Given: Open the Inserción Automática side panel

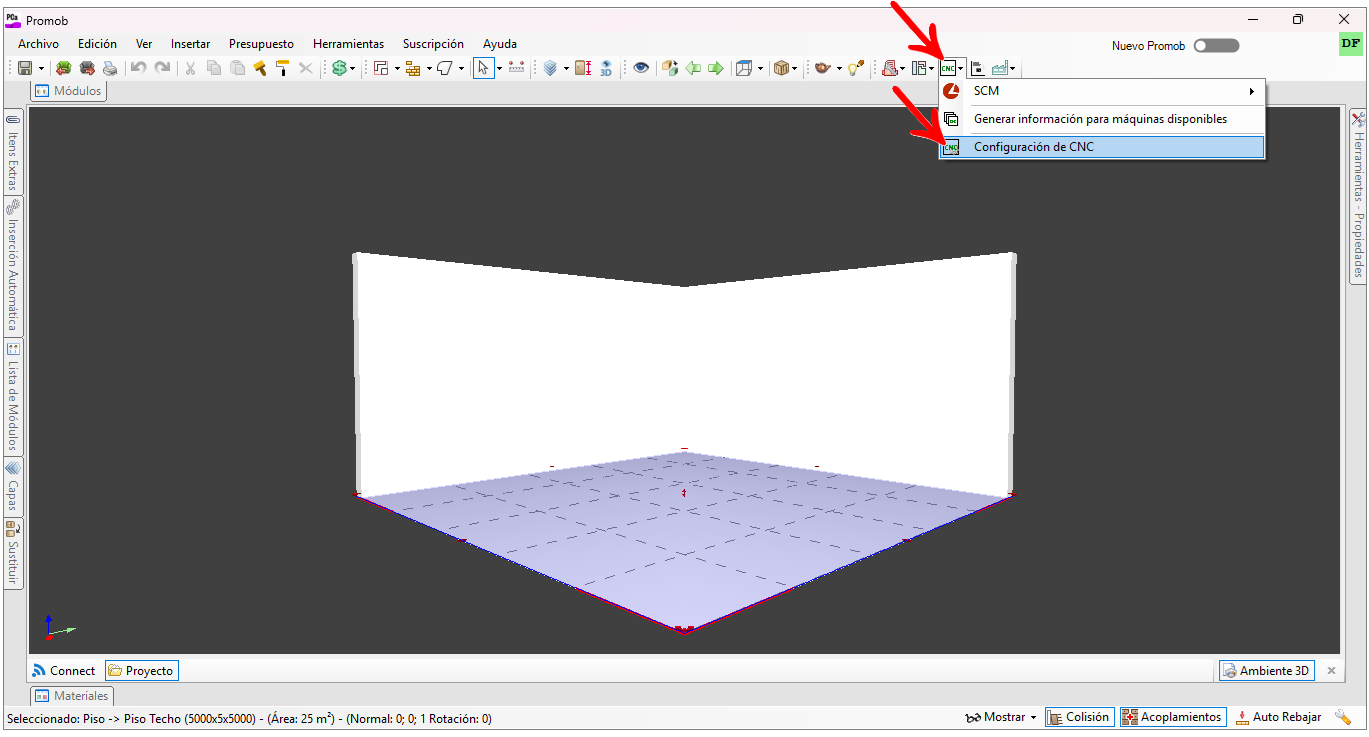Looking at the screenshot, I should (x=13, y=266).
